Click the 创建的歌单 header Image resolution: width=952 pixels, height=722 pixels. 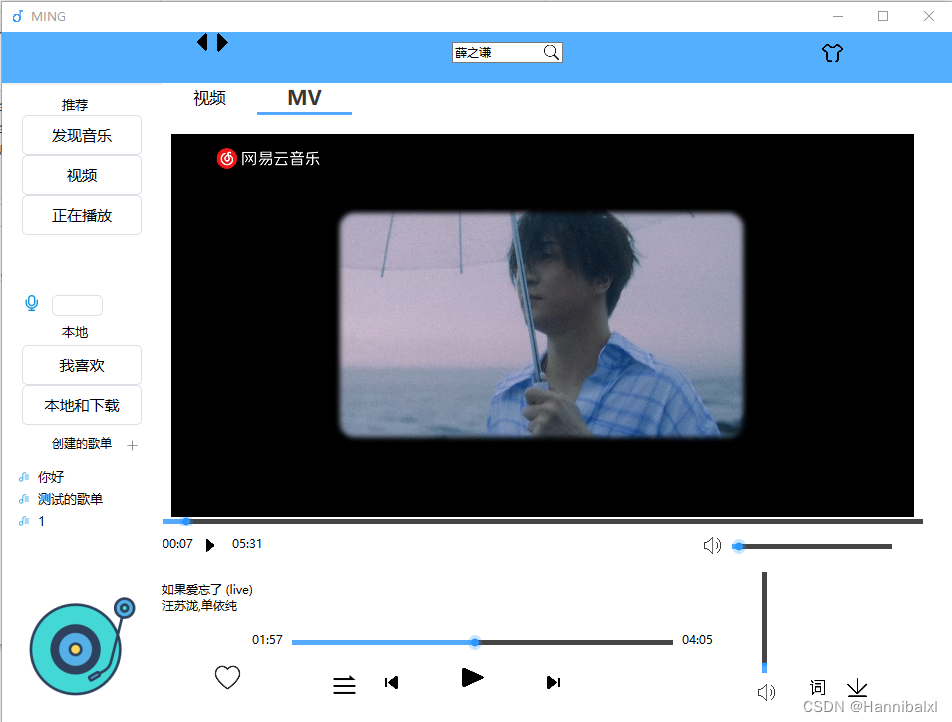click(x=82, y=444)
